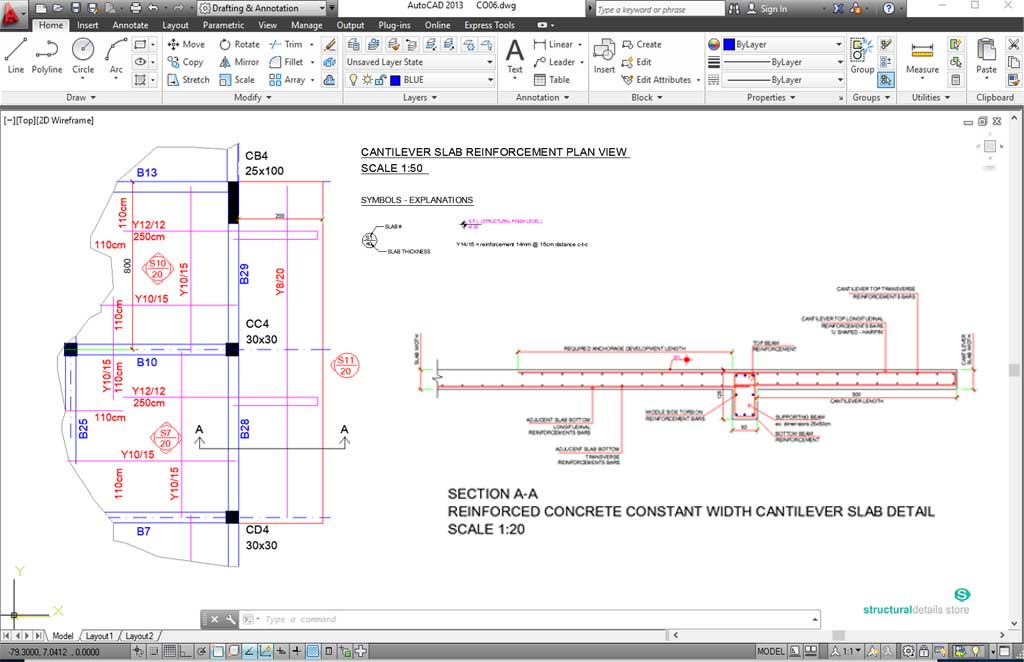Select the Line drawing tool
Viewport: 1024px width, 662px height.
pos(15,55)
